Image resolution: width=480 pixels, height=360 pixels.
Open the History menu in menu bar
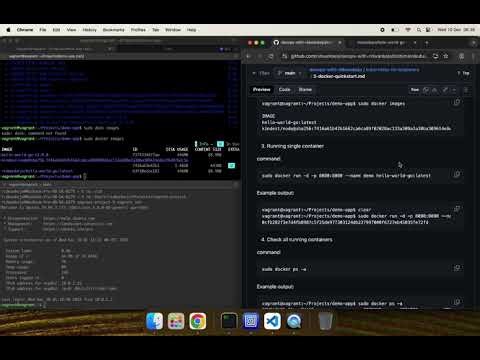click(89, 30)
